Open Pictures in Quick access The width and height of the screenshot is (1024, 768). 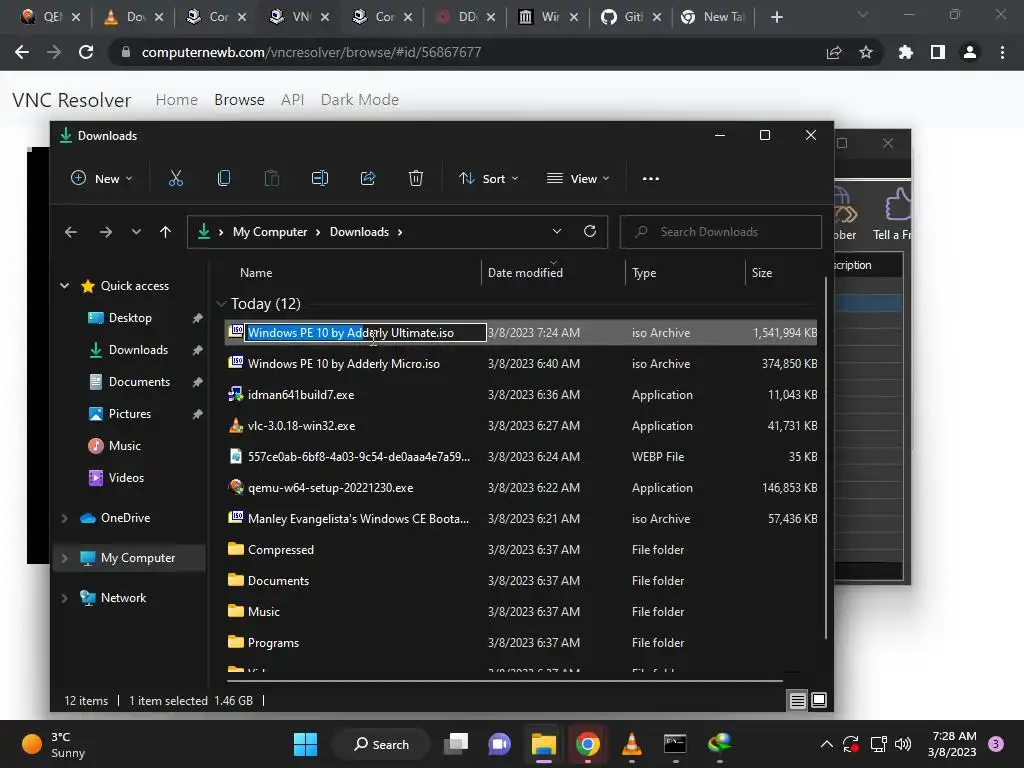point(129,414)
